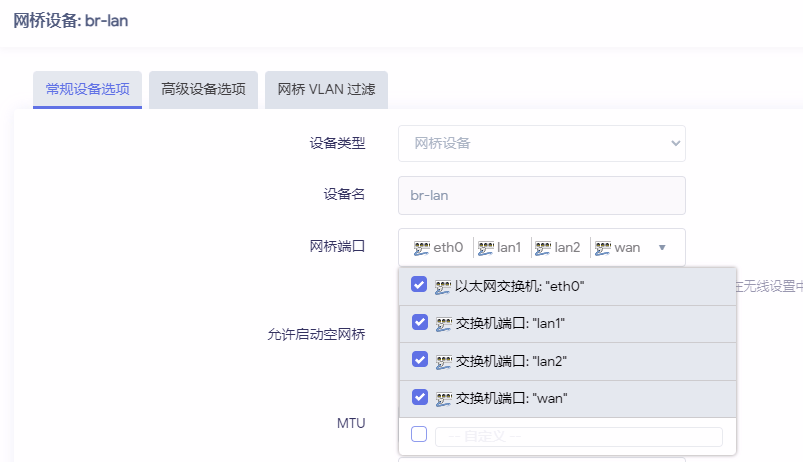Open the 设备类型 dropdown

[541, 143]
